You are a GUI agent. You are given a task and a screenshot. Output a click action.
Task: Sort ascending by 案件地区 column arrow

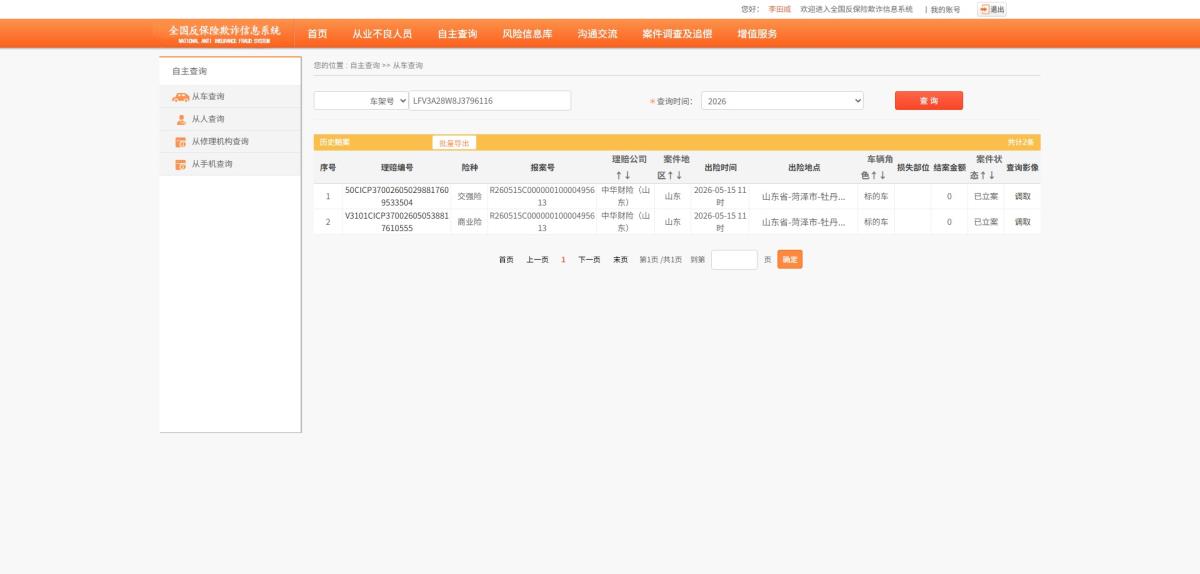click(669, 175)
